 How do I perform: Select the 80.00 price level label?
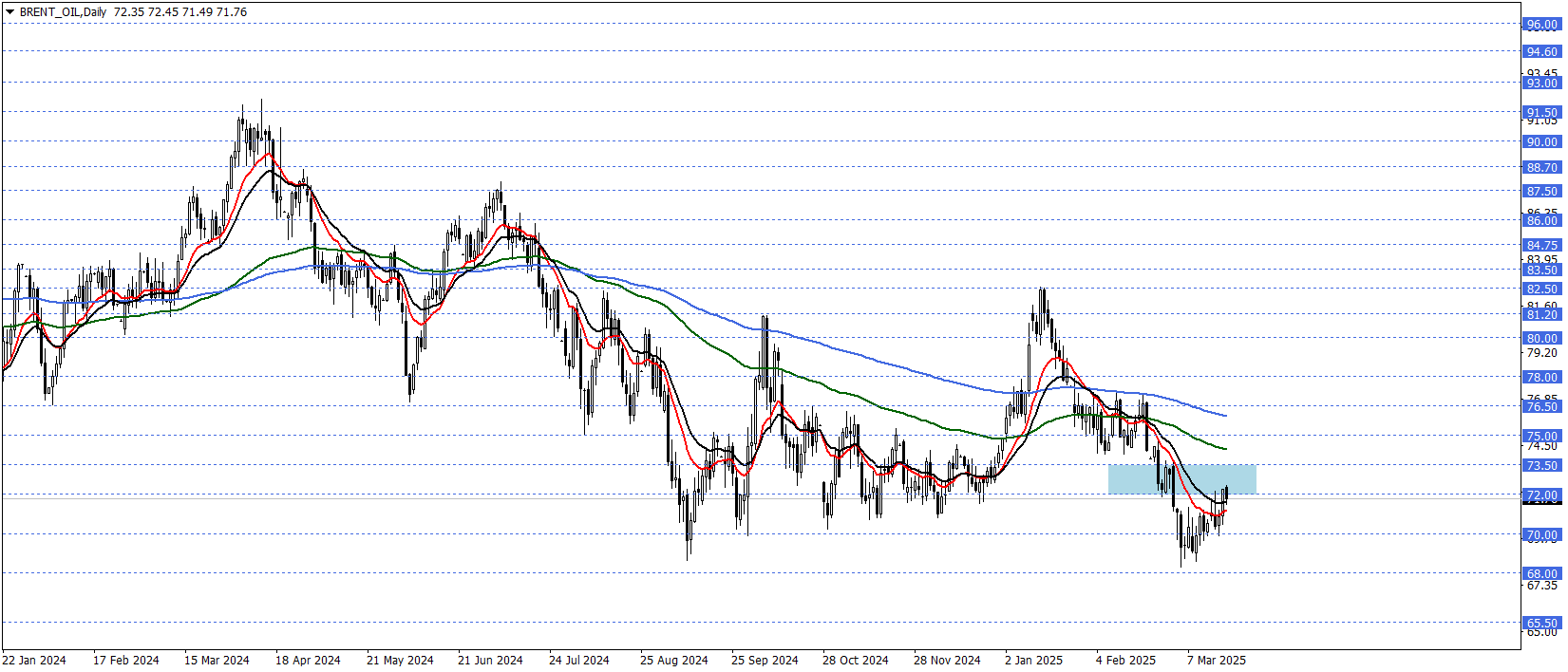click(x=1542, y=339)
